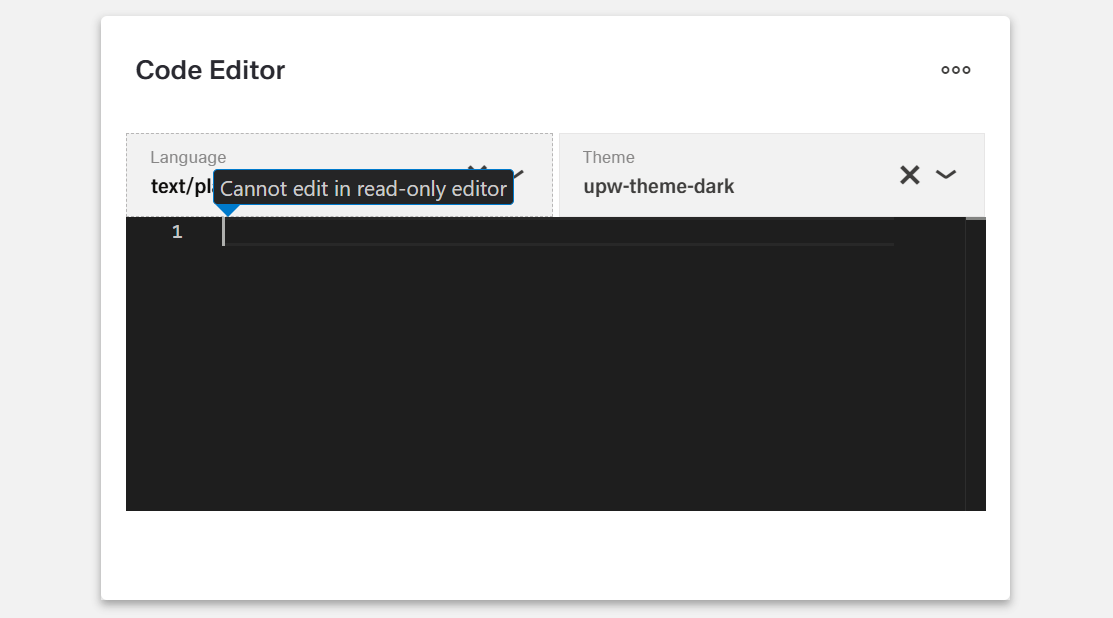Viewport: 1113px width, 618px height.
Task: Open the more options ellipsis menu
Action: tap(955, 70)
